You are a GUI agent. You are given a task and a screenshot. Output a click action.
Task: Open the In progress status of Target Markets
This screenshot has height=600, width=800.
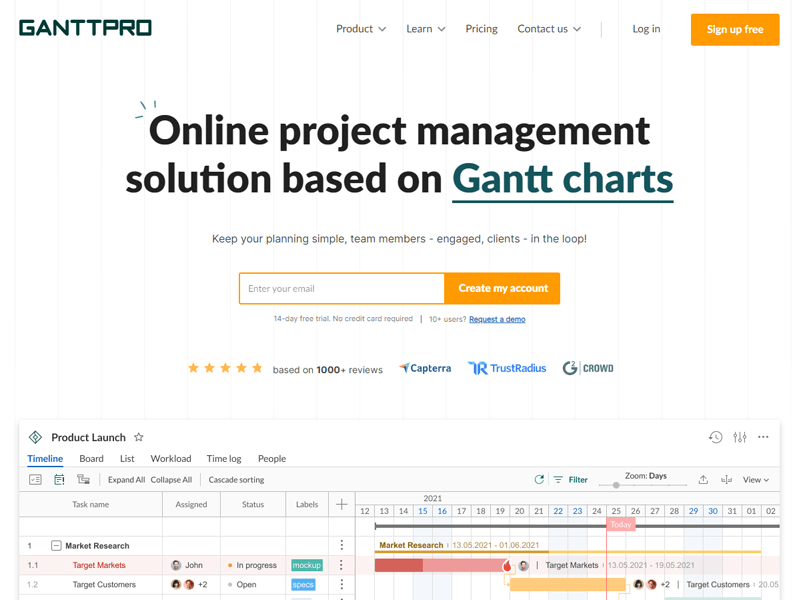click(252, 565)
